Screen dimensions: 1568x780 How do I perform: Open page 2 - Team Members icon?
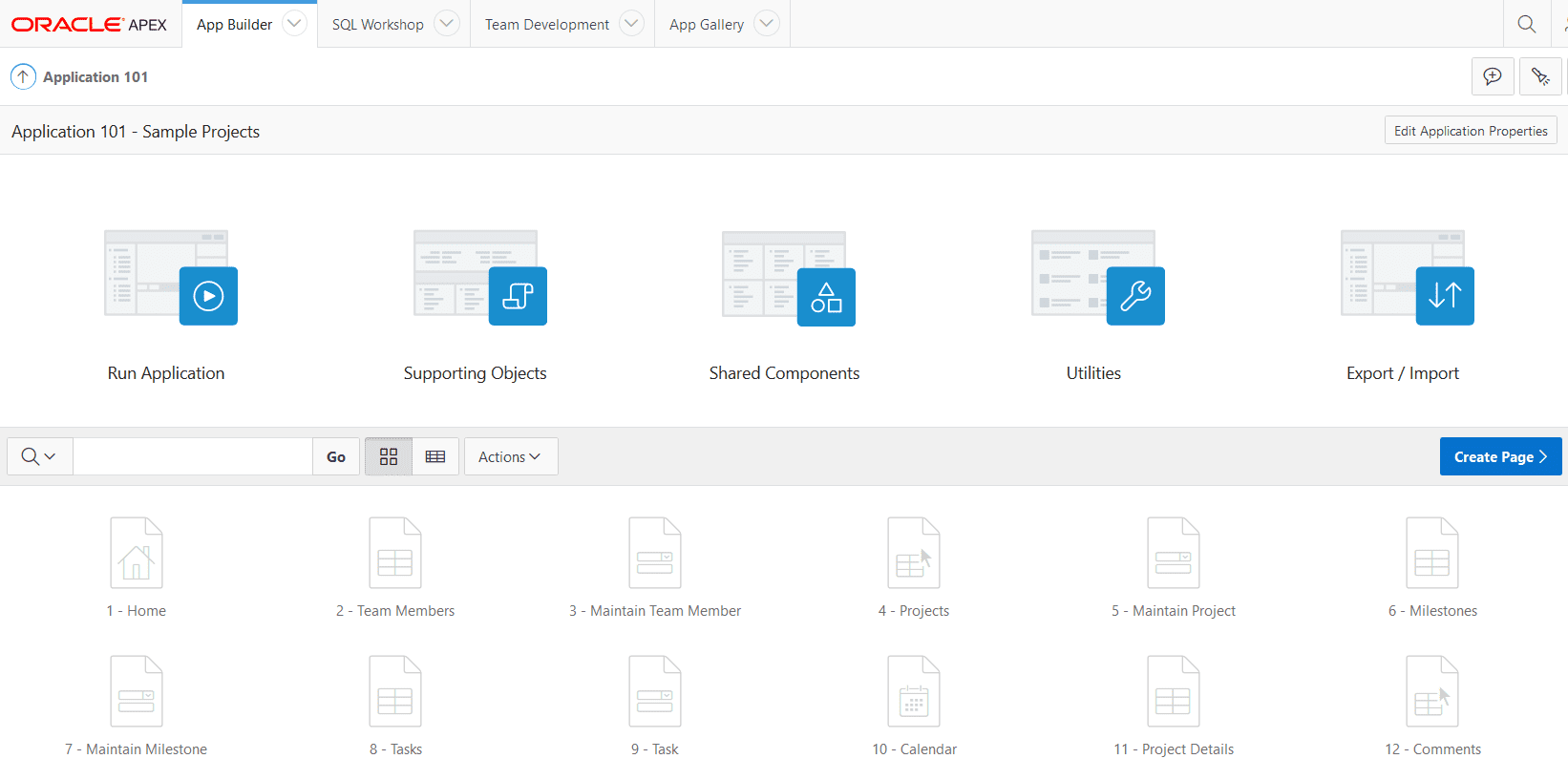coord(395,553)
